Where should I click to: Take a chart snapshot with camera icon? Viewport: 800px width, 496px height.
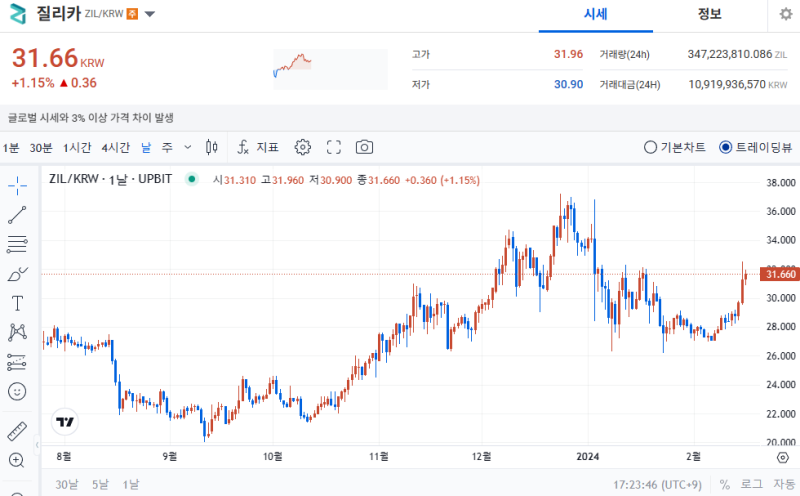pos(364,147)
